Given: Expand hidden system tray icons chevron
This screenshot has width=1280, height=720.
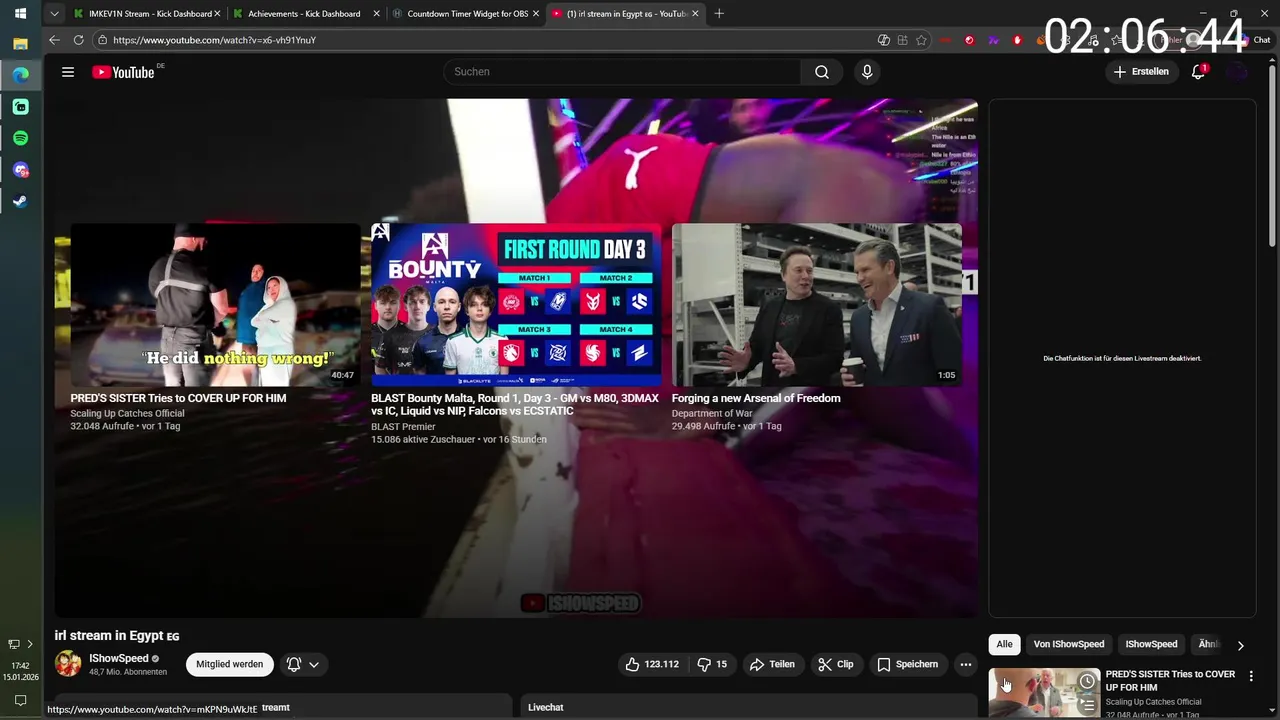Looking at the screenshot, I should tap(30, 644).
